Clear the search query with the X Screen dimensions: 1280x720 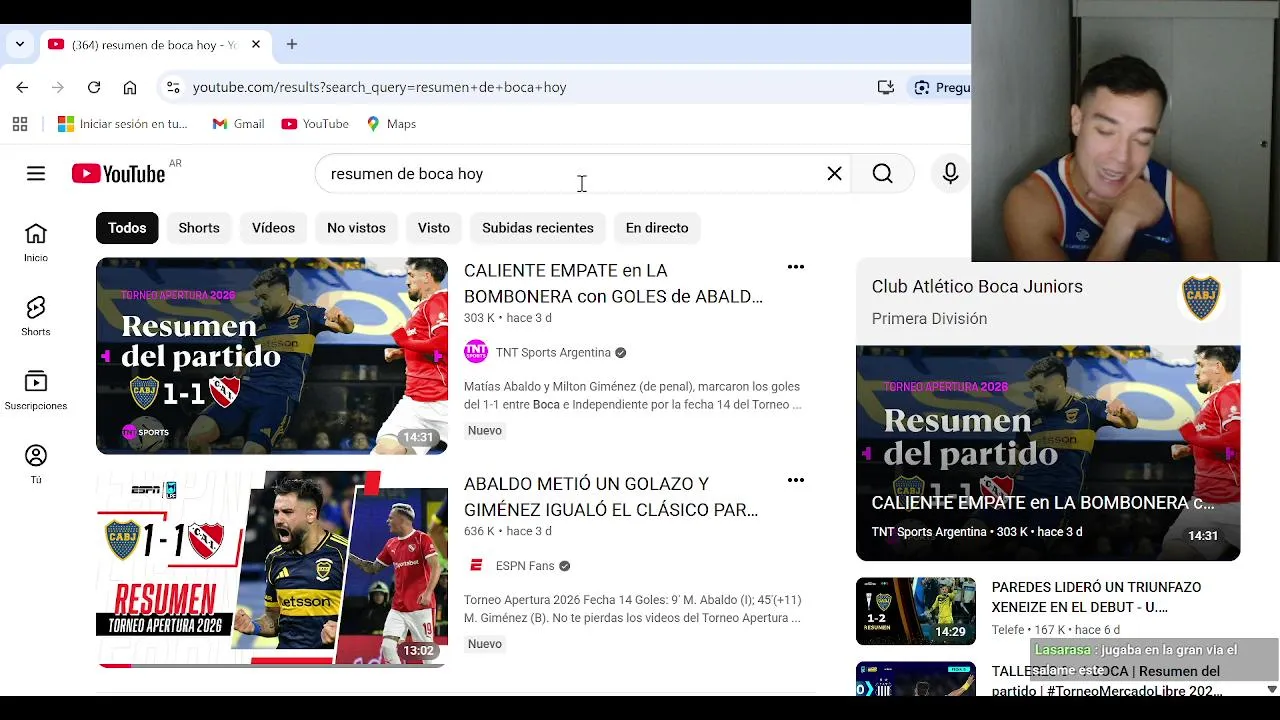(x=834, y=174)
